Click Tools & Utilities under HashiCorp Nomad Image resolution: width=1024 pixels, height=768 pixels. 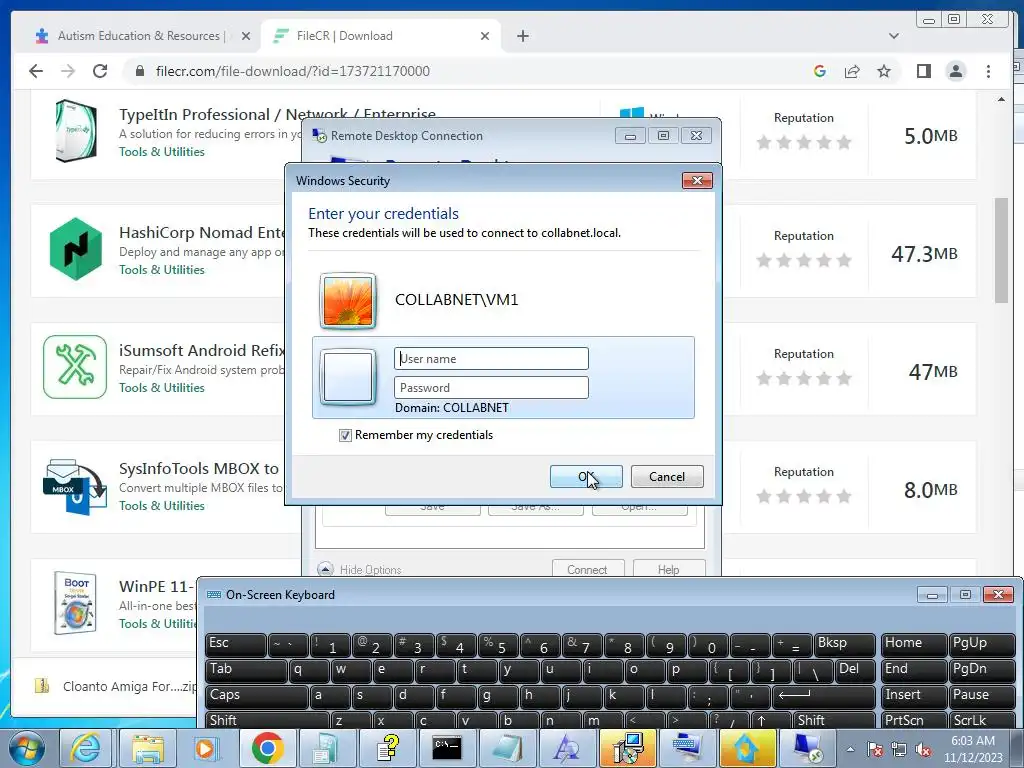(x=161, y=270)
